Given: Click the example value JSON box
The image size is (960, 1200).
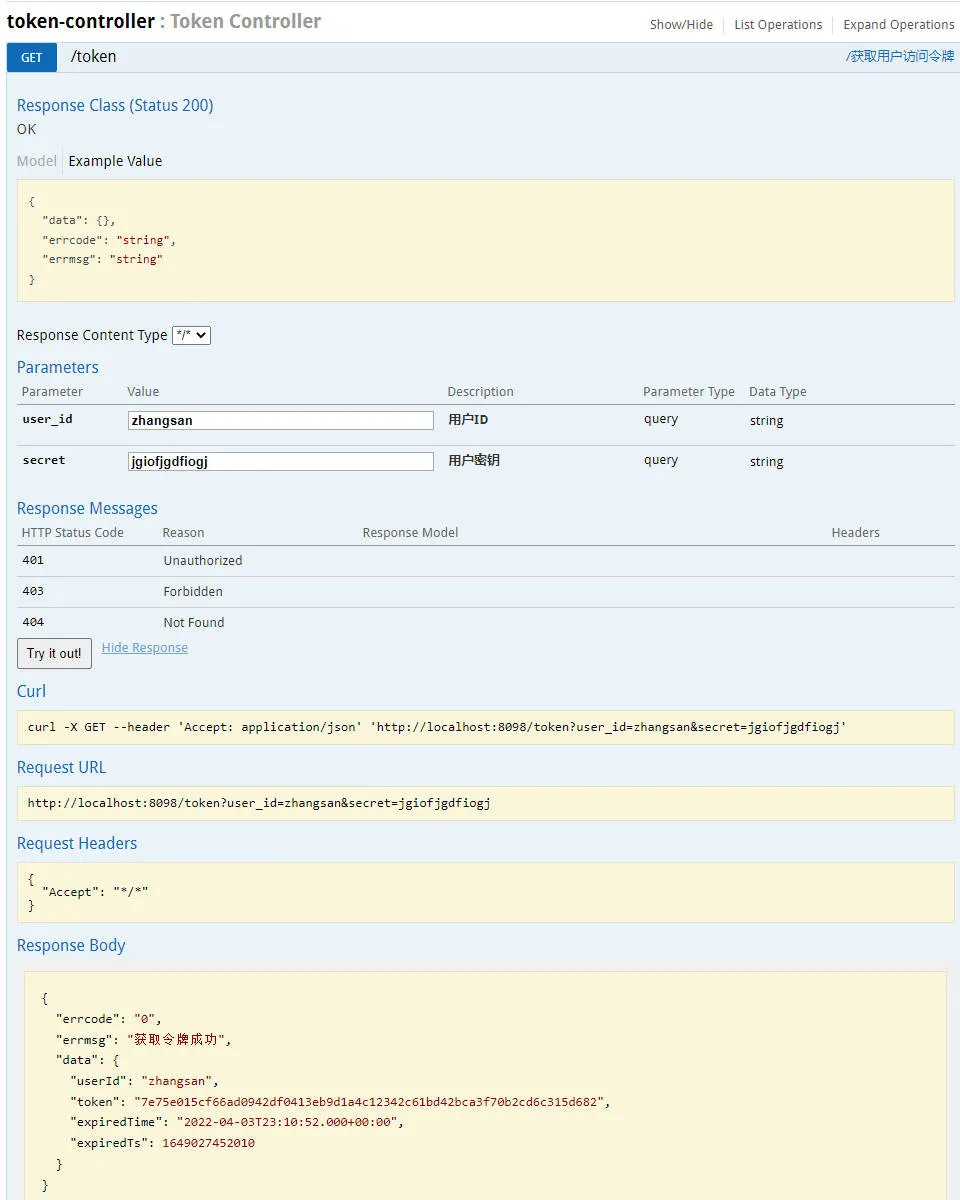Looking at the screenshot, I should [486, 240].
